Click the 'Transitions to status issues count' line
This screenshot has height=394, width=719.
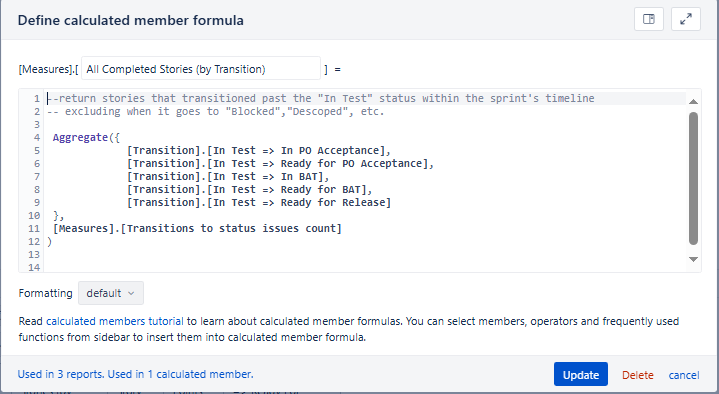[197, 228]
